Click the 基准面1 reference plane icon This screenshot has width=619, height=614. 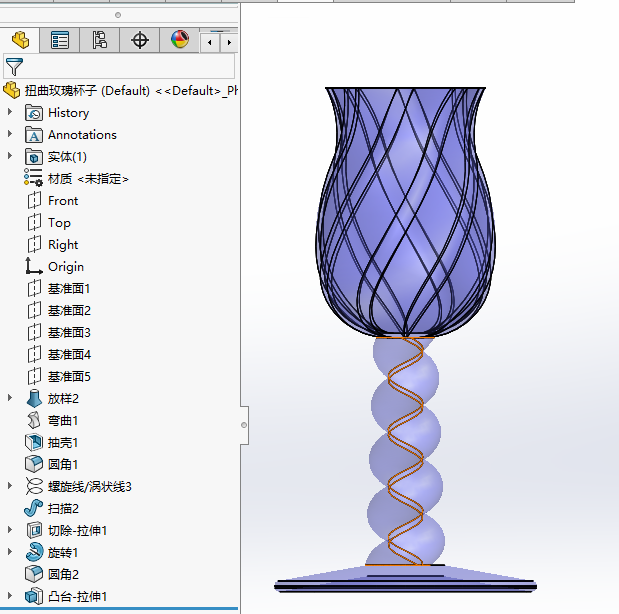[x=34, y=288]
